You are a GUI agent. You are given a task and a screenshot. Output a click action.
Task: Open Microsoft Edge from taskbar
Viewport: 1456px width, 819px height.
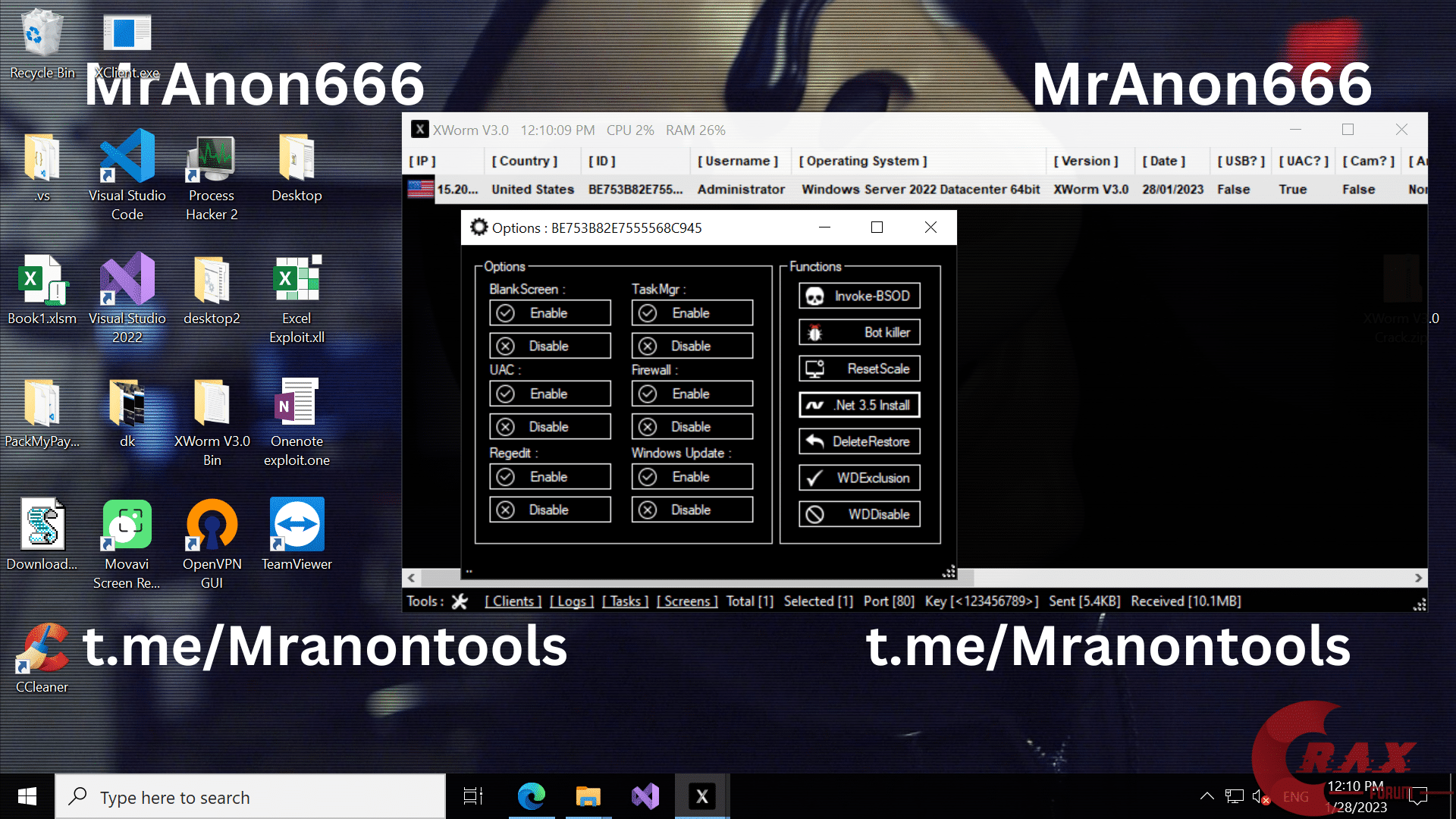531,796
